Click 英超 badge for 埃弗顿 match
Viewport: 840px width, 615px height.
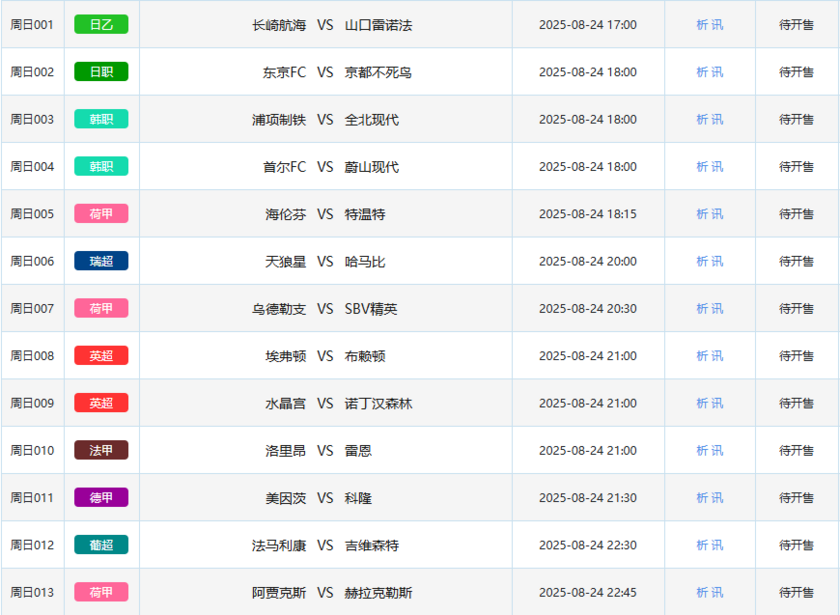pos(101,356)
